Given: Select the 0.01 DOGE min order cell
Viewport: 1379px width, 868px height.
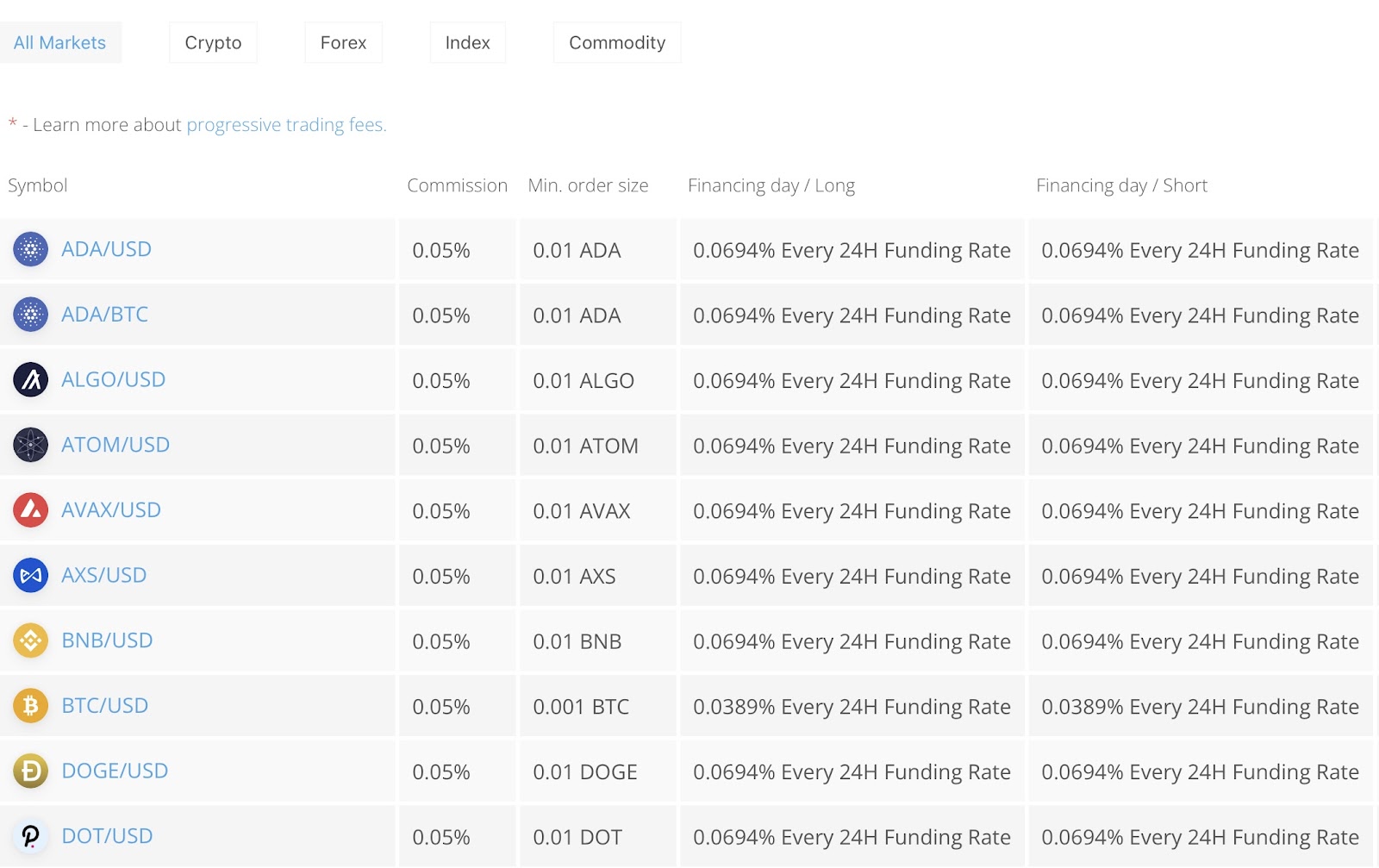Looking at the screenshot, I should 597,771.
